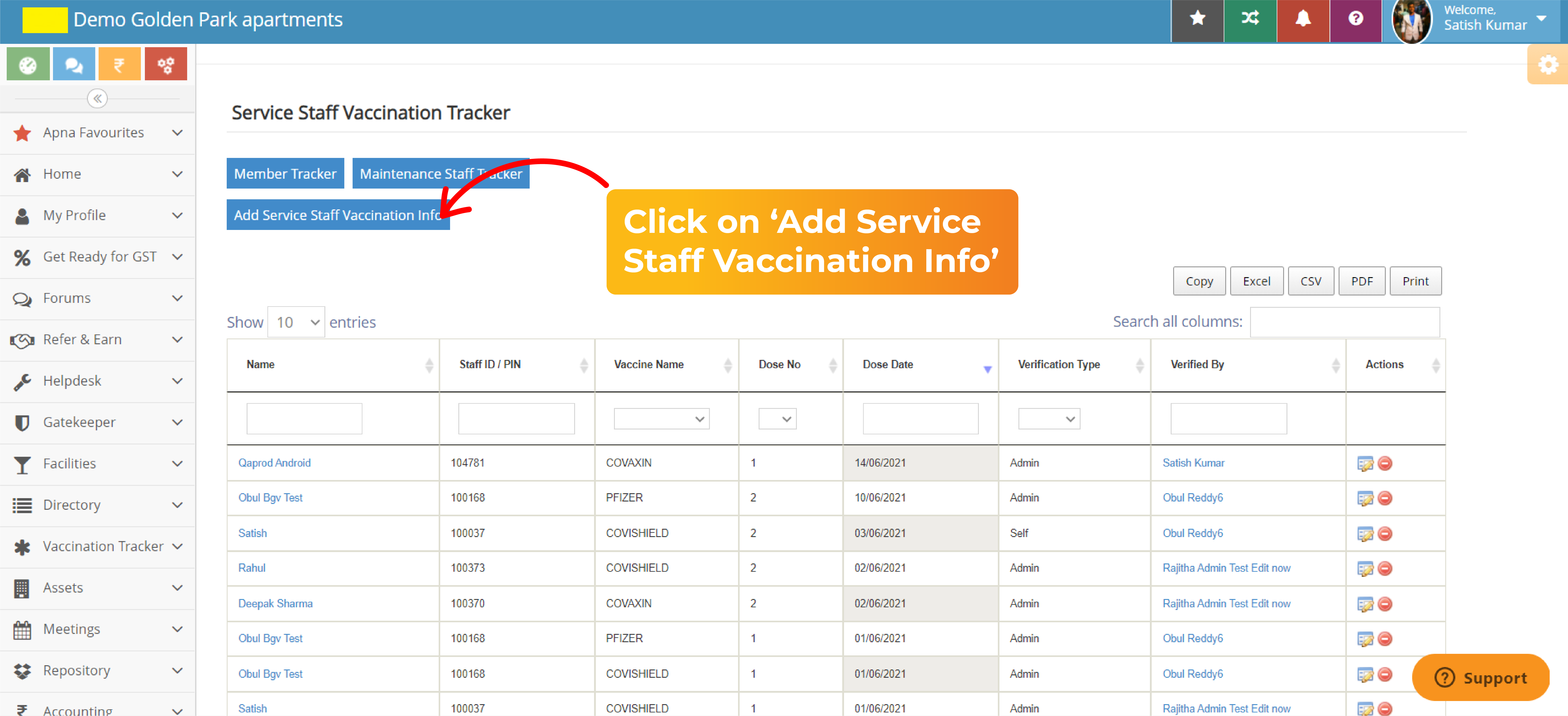Click Add Service Staff Vaccination Info

pyautogui.click(x=338, y=215)
